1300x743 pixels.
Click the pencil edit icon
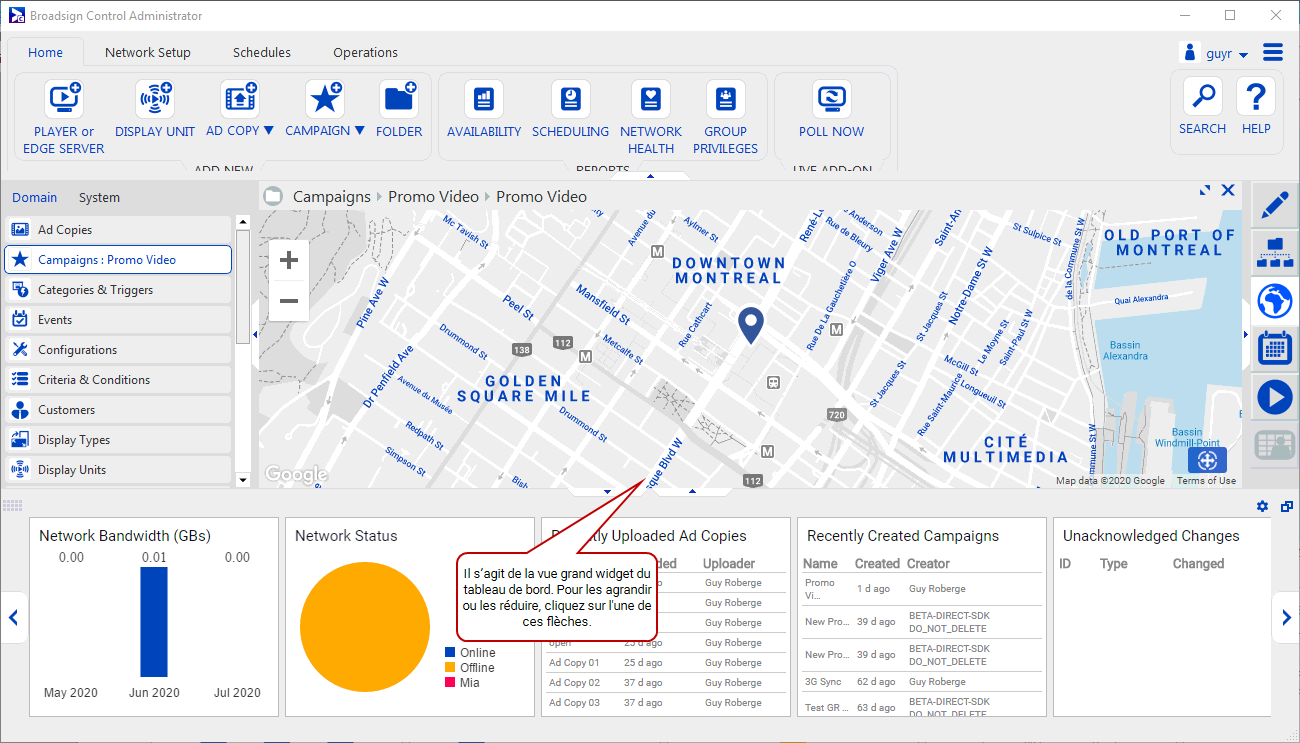(x=1274, y=206)
